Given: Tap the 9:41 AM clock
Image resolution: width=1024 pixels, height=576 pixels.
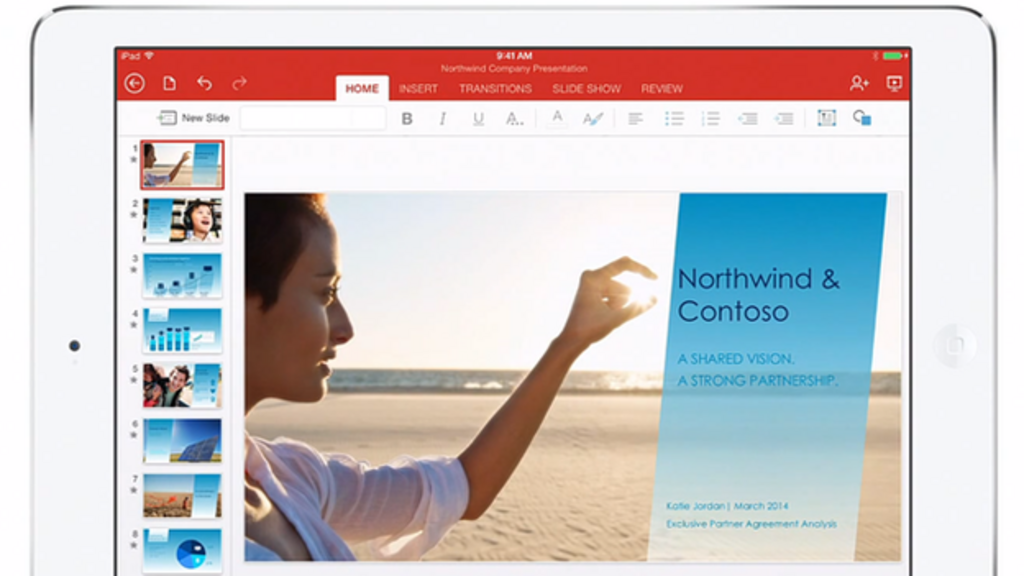Looking at the screenshot, I should pyautogui.click(x=514, y=56).
